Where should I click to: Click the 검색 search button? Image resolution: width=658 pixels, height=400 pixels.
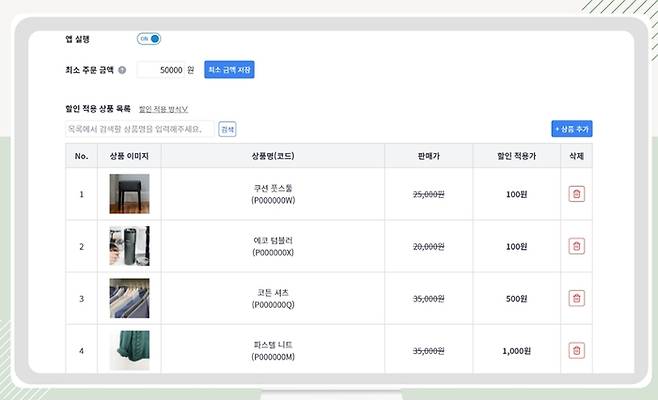point(227,129)
